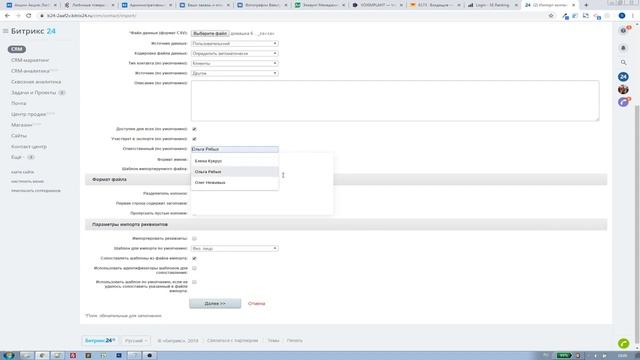Open the Bitrix24 logo home link
Image resolution: width=640 pixels, height=360 pixels.
click(33, 31)
